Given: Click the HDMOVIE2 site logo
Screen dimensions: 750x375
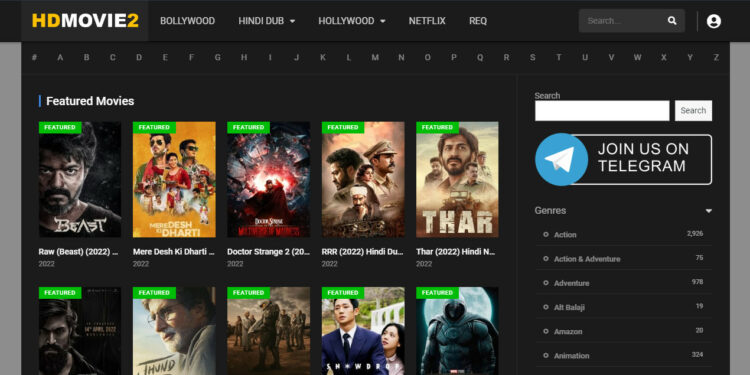Looking at the screenshot, I should tap(85, 21).
